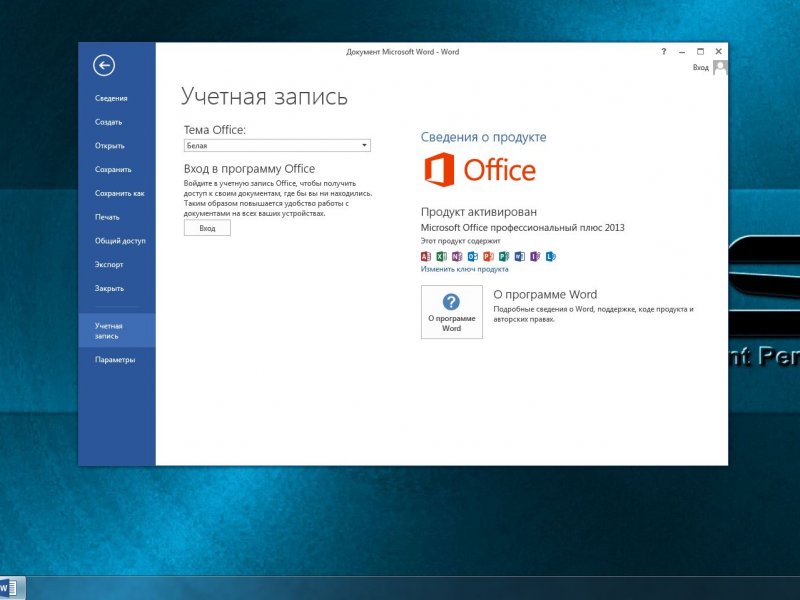This screenshot has width=800, height=600.
Task: Open Общий доступ in the sidebar
Action: 120,241
